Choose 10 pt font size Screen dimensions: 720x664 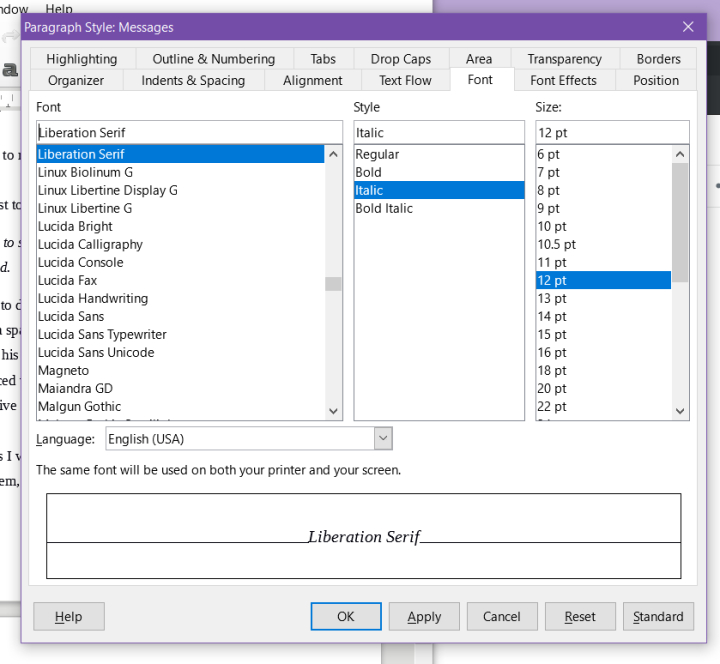pyautogui.click(x=603, y=226)
